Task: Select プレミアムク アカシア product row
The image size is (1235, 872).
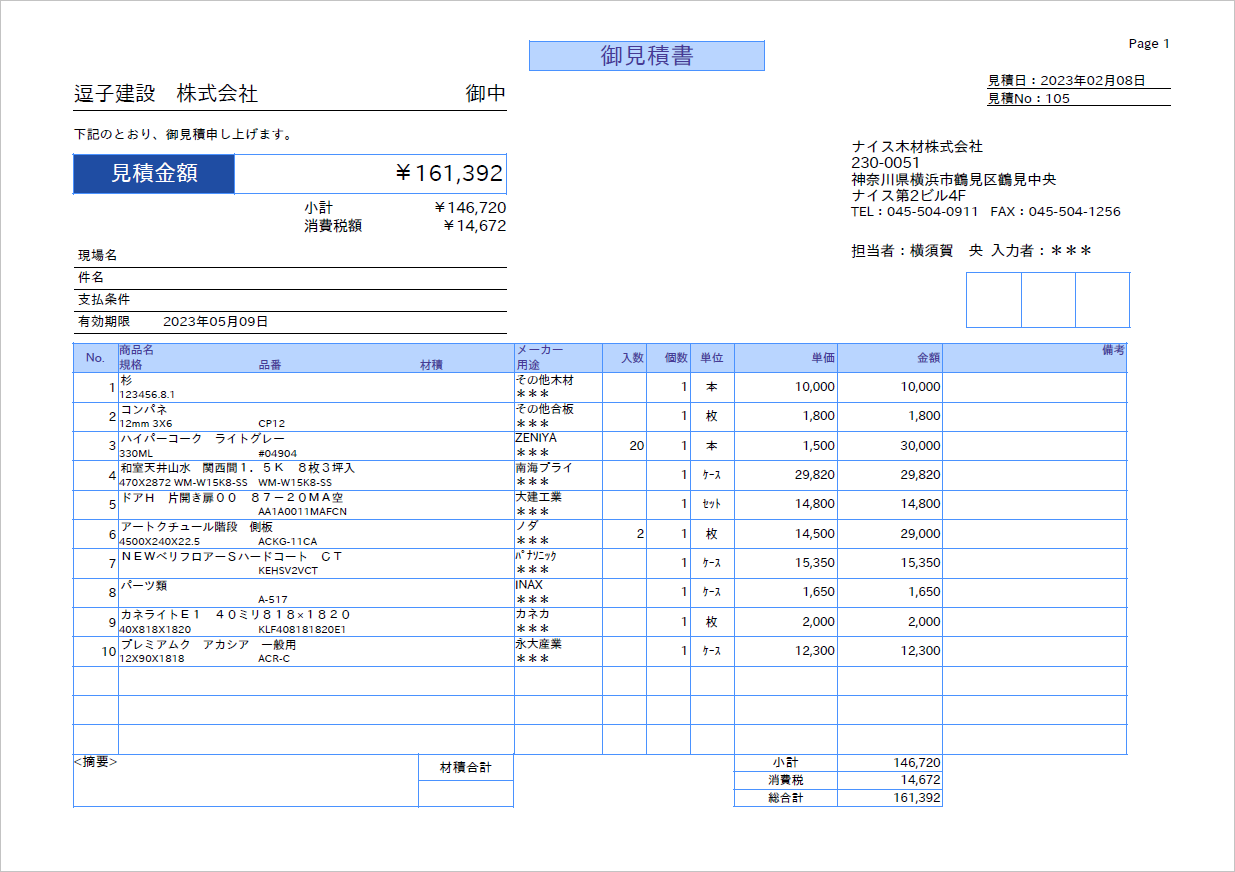Action: coord(208,644)
